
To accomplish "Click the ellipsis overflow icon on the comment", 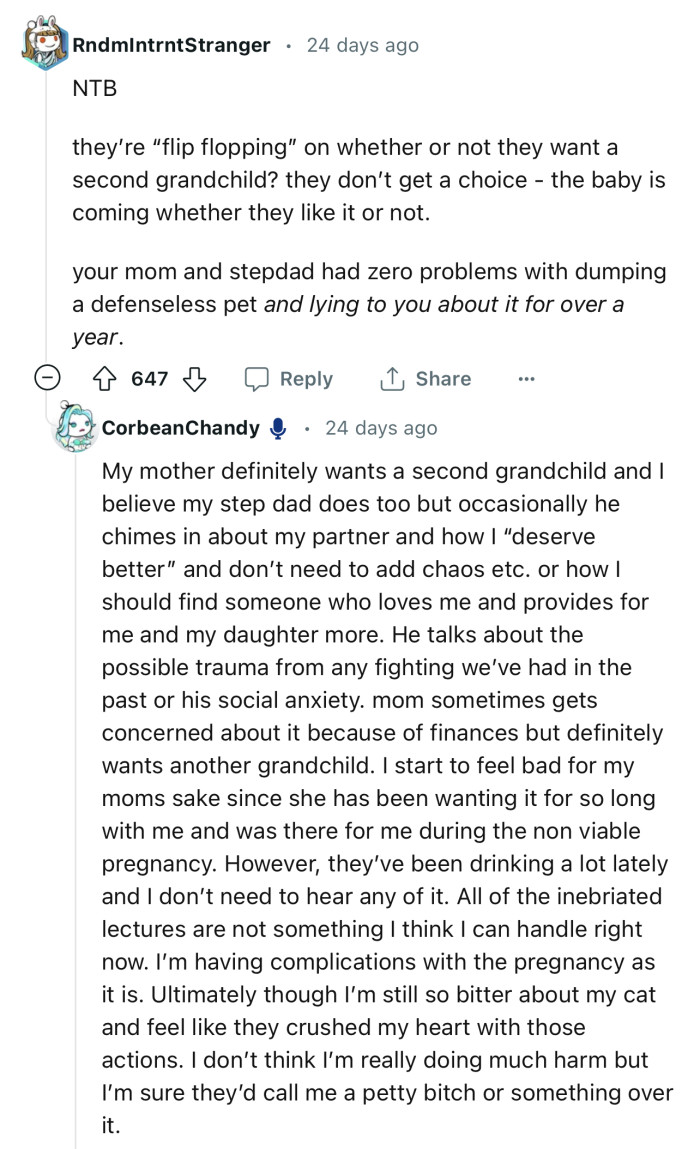I will [x=525, y=379].
